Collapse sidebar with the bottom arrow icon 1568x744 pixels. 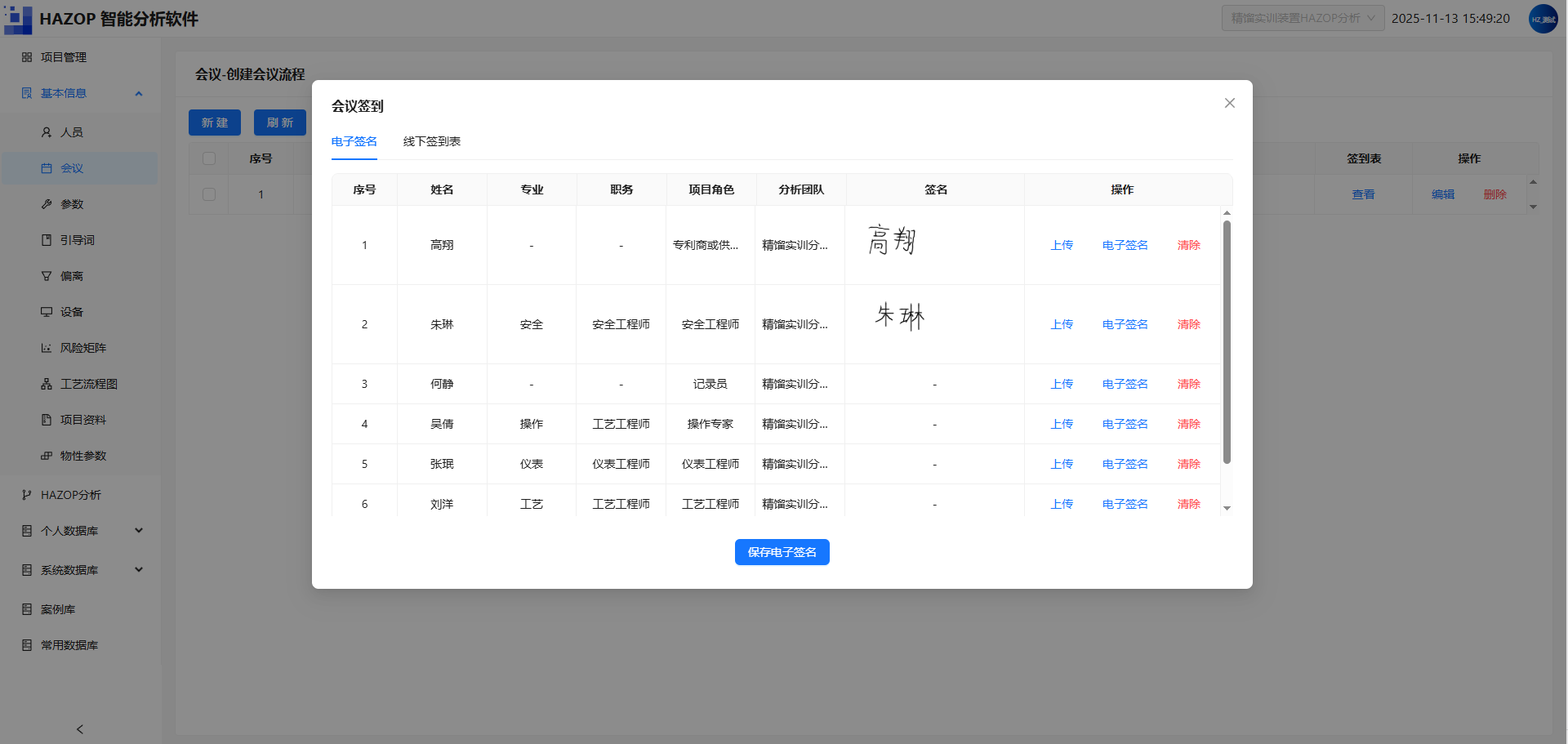pyautogui.click(x=80, y=729)
